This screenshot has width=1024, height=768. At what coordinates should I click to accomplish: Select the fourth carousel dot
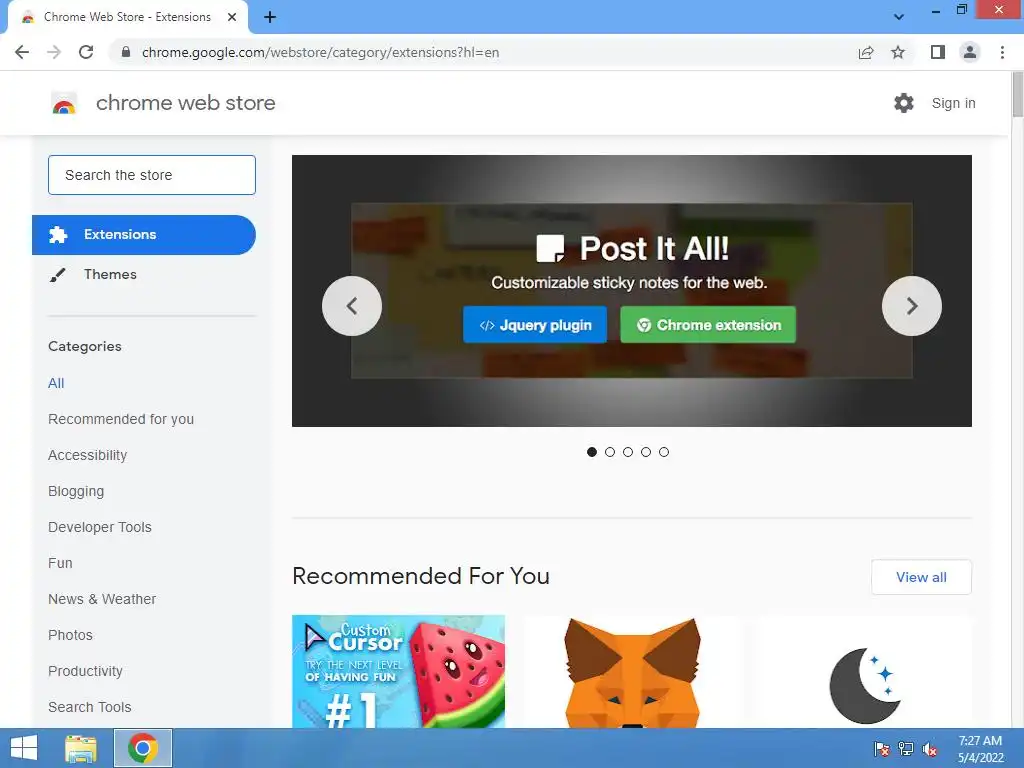point(646,452)
